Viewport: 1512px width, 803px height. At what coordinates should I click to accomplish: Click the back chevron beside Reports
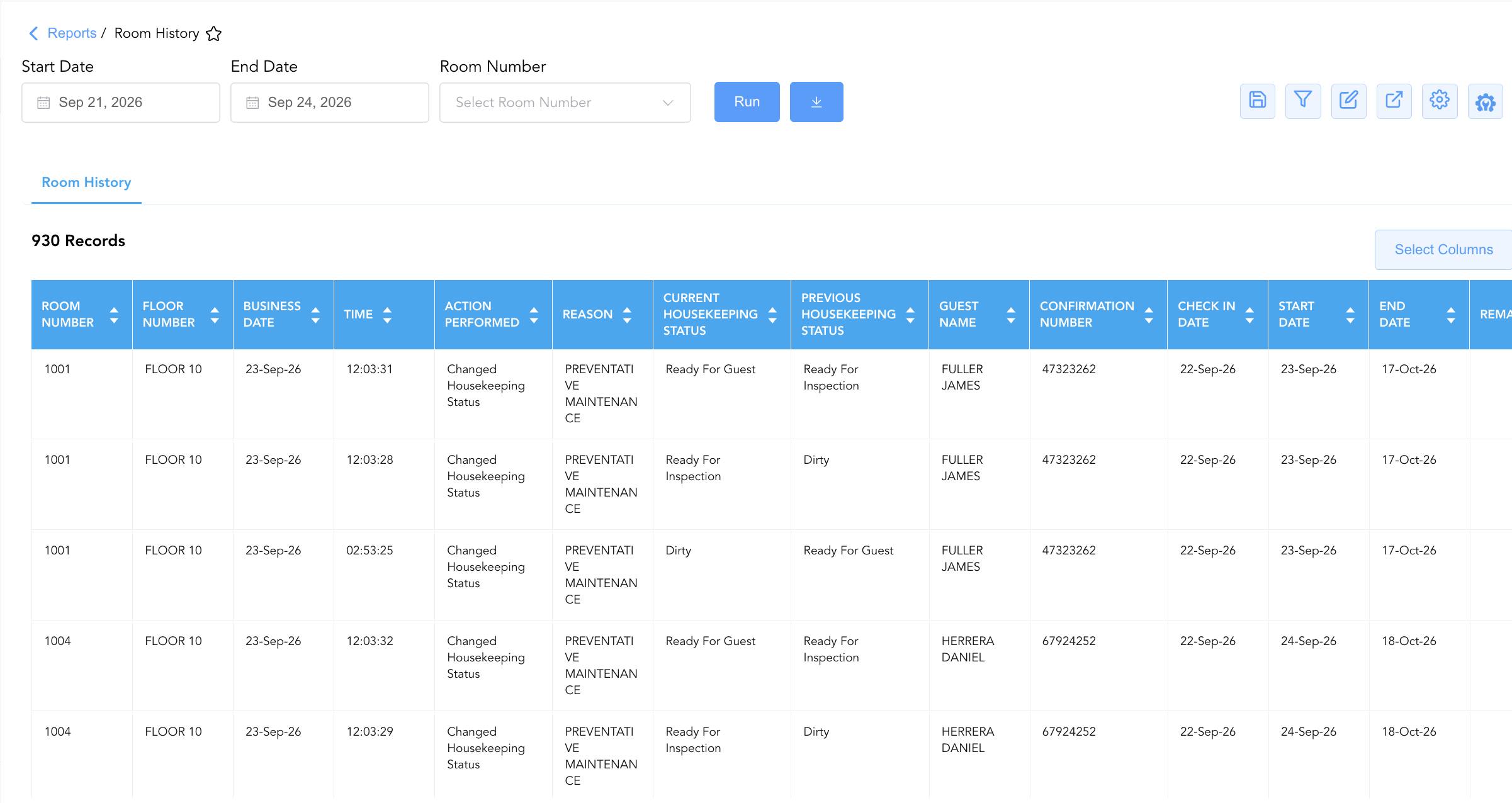[x=34, y=33]
